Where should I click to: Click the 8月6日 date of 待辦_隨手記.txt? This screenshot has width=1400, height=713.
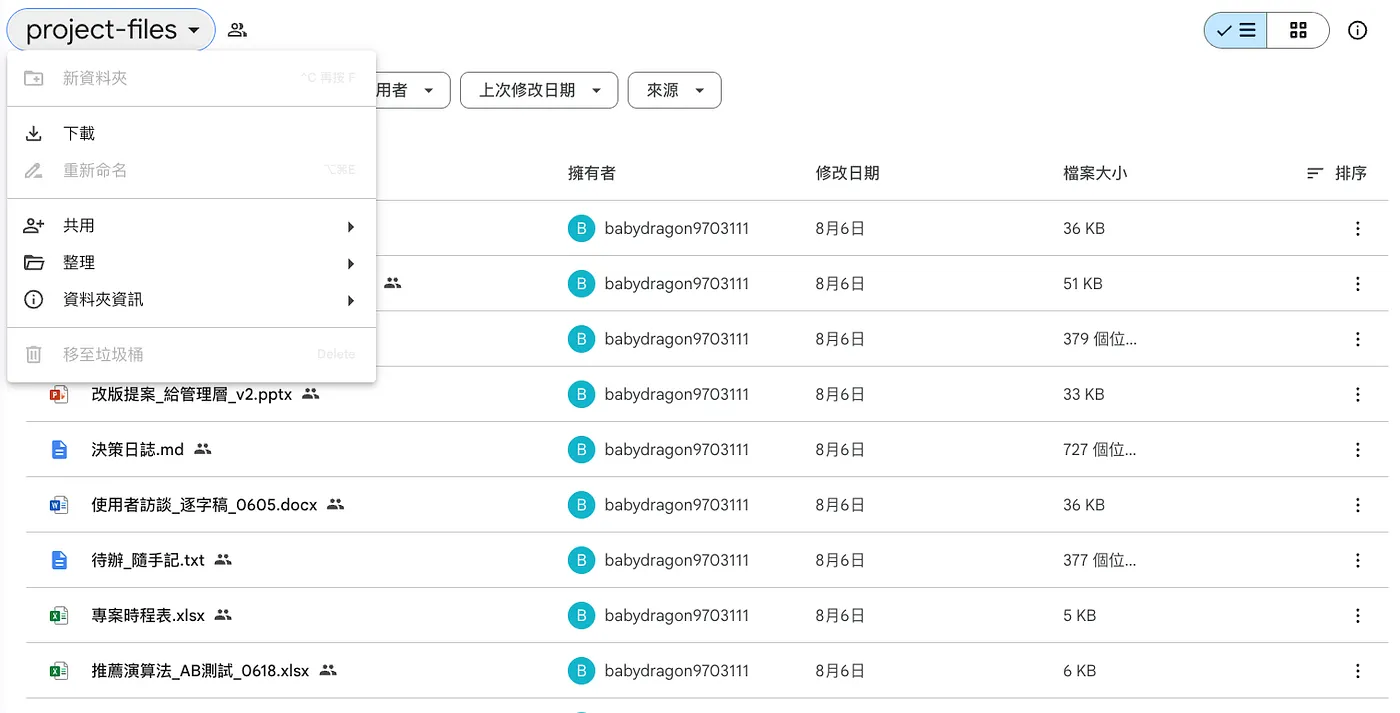click(840, 560)
